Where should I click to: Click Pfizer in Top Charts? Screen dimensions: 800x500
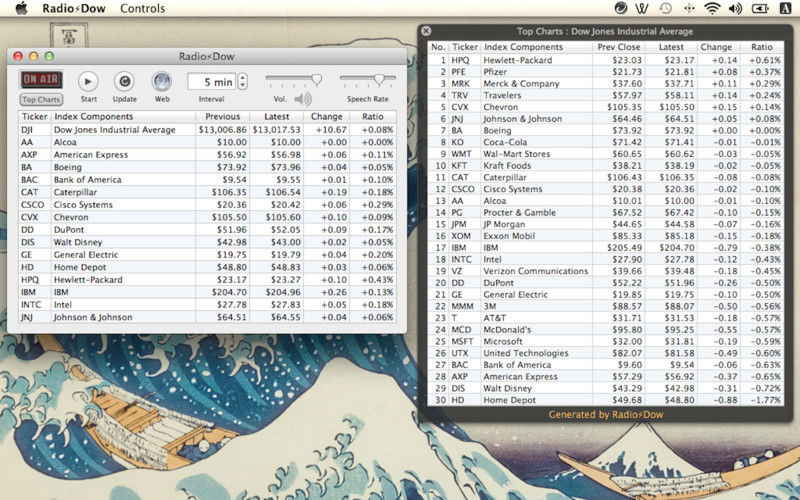(x=495, y=72)
